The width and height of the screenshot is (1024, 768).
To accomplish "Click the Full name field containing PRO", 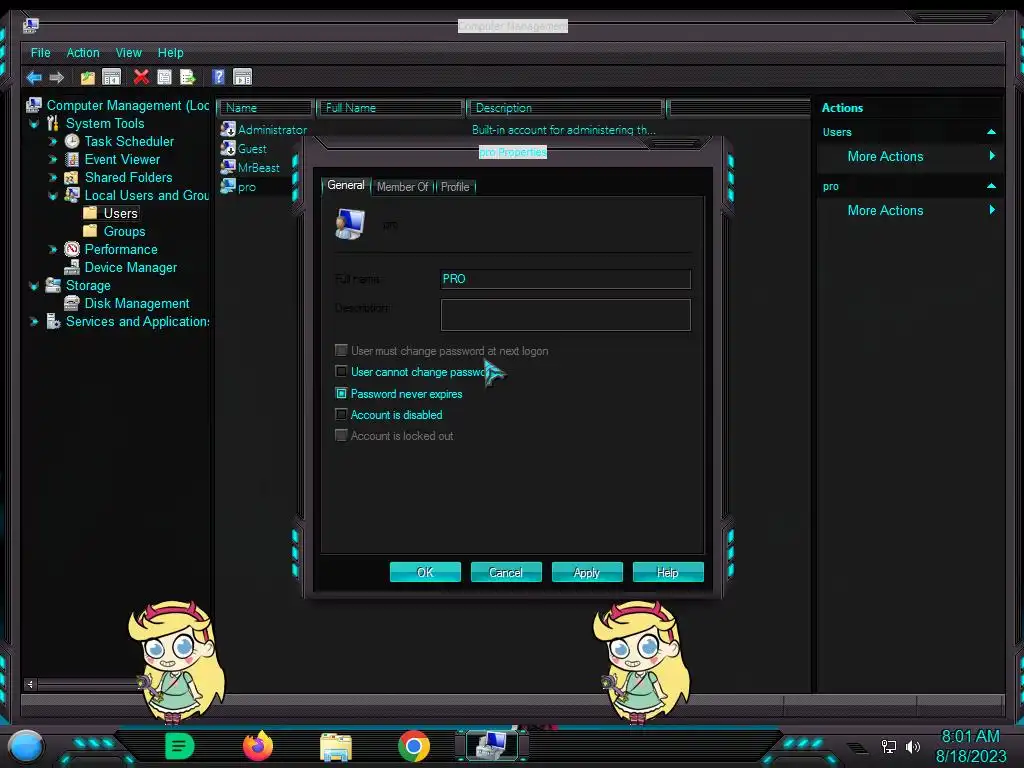I will point(566,279).
